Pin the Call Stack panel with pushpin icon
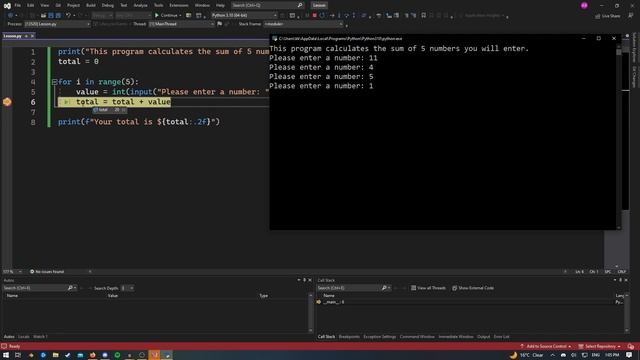 (x=620, y=280)
